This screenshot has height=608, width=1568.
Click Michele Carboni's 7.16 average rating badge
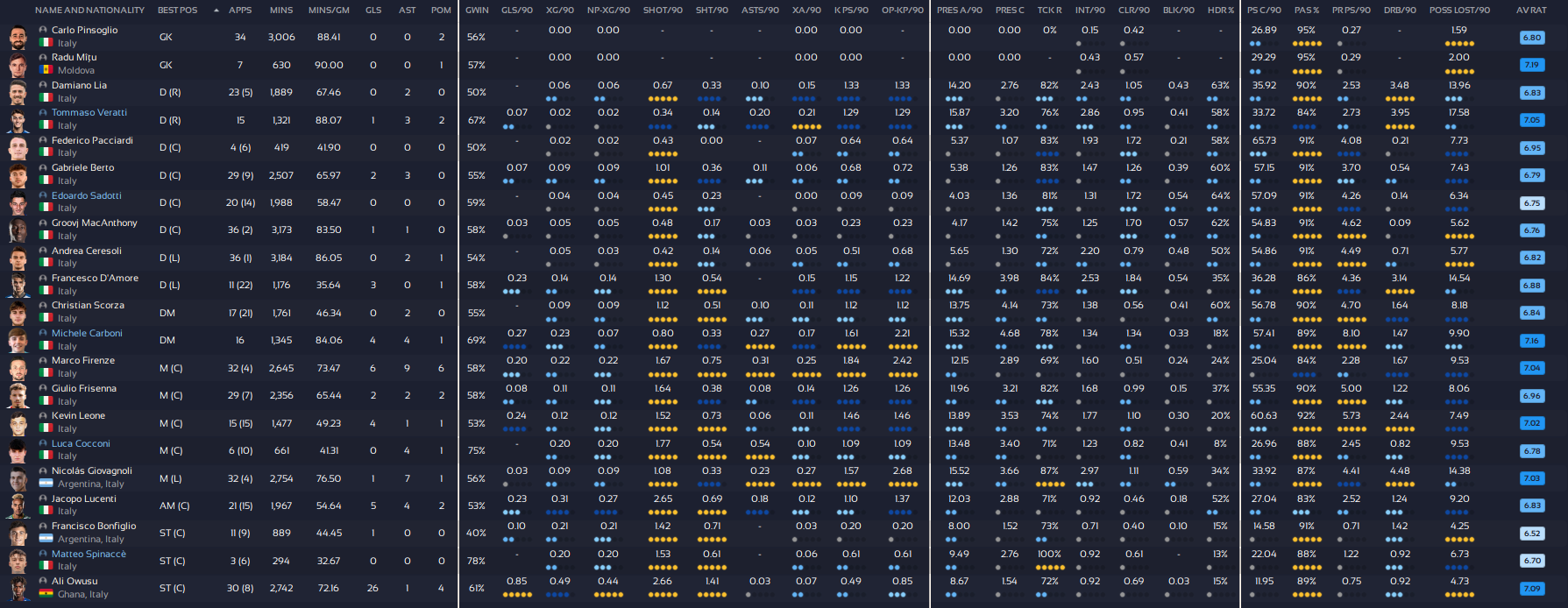(x=1531, y=340)
